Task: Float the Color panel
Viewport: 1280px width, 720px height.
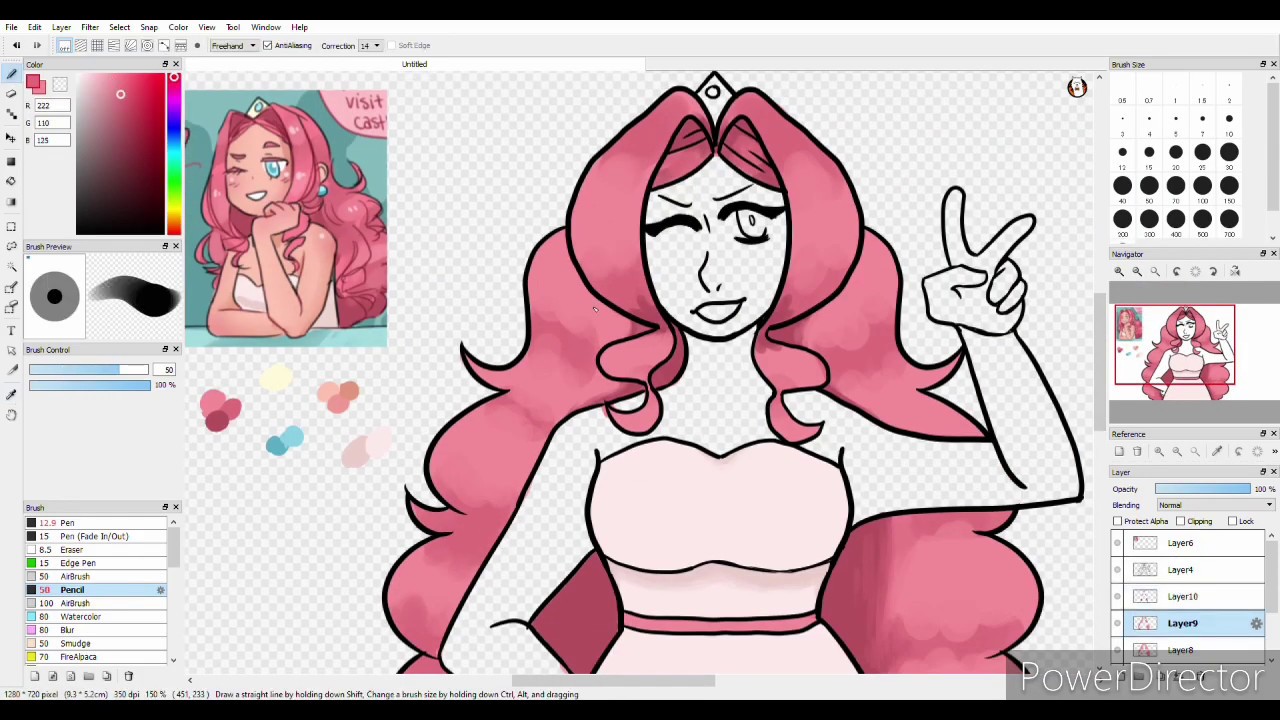Action: tap(165, 64)
